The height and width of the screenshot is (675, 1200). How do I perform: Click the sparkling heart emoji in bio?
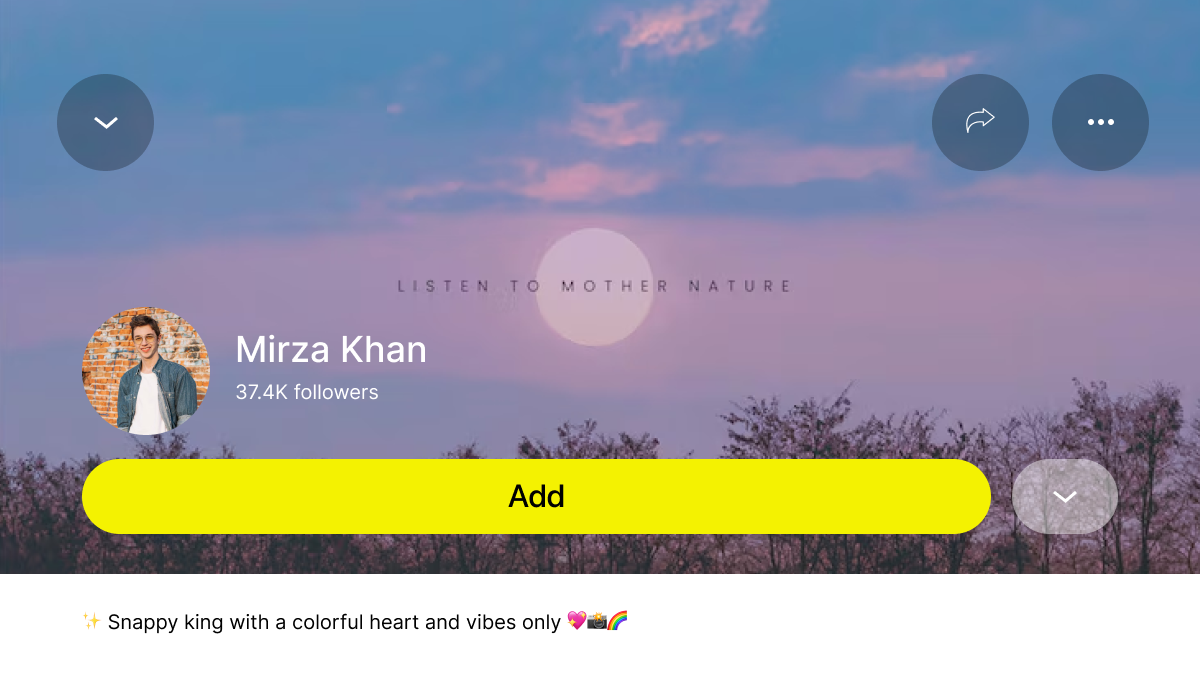[576, 622]
